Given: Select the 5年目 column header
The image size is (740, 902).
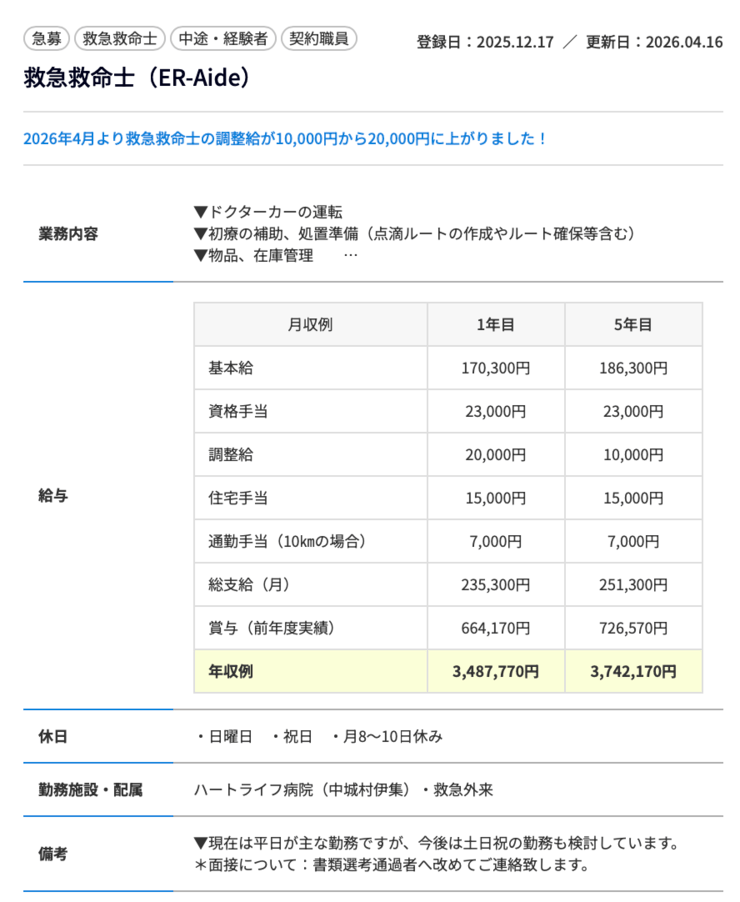Looking at the screenshot, I should (633, 324).
